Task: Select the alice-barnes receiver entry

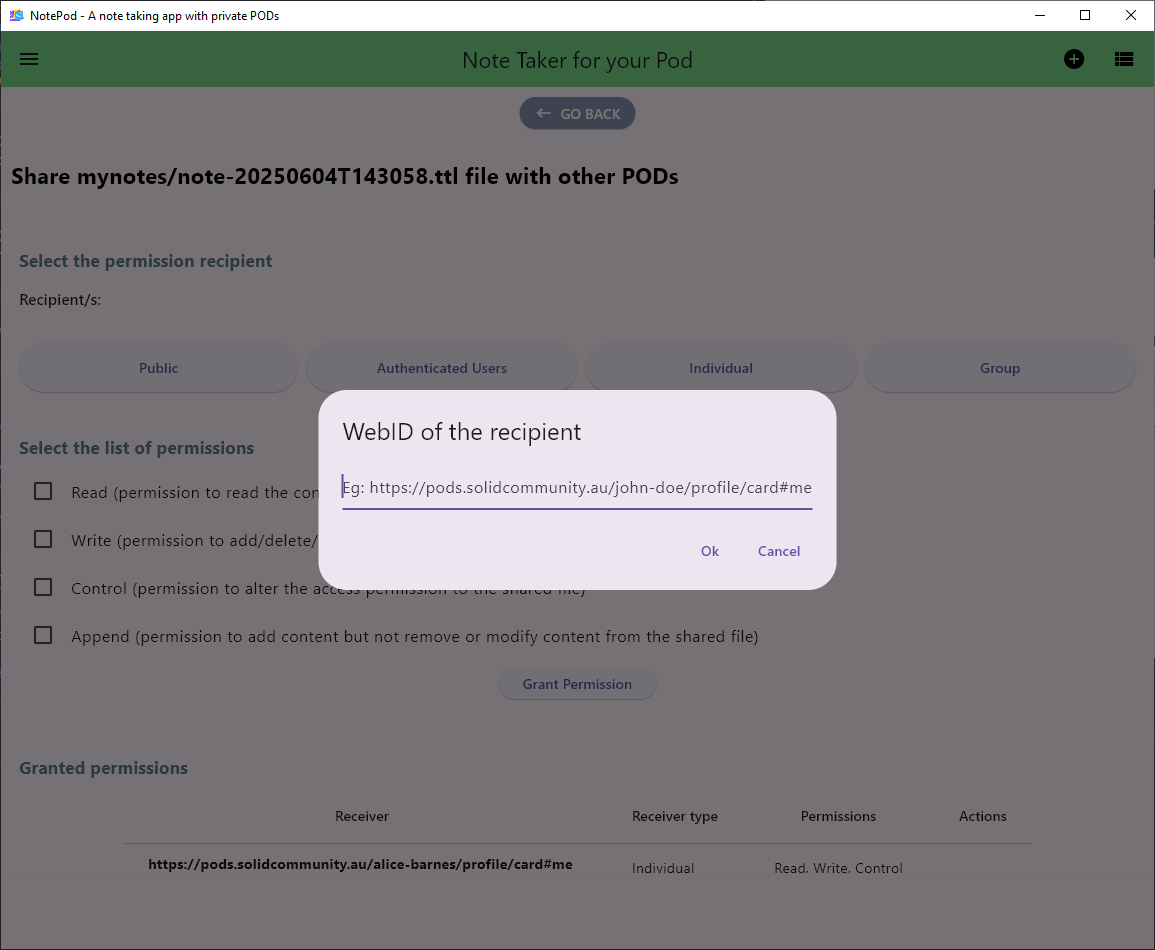Action: click(361, 864)
